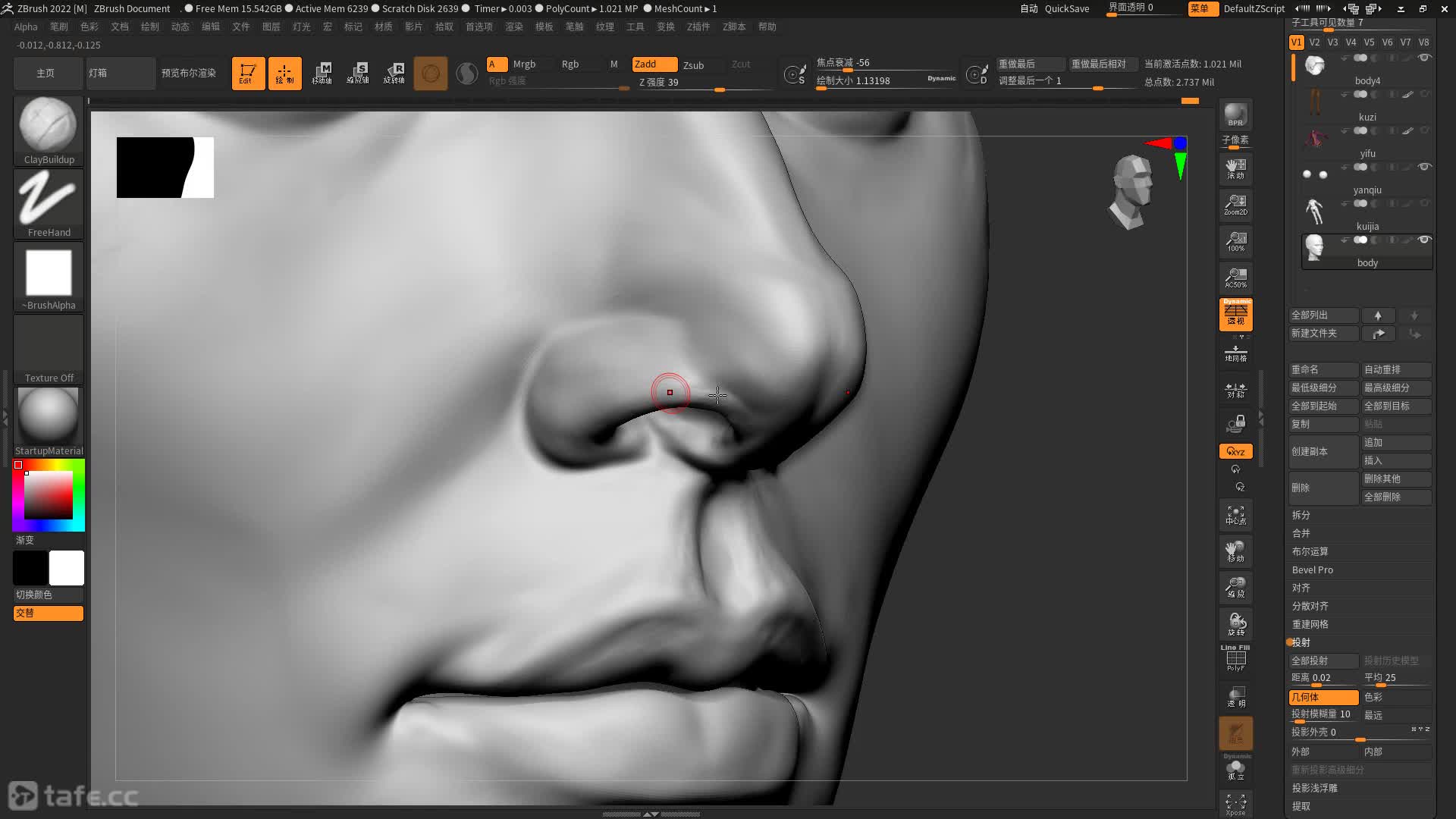Open the 色彩 (Color) menu
This screenshot has height=819, width=1456.
(x=89, y=27)
